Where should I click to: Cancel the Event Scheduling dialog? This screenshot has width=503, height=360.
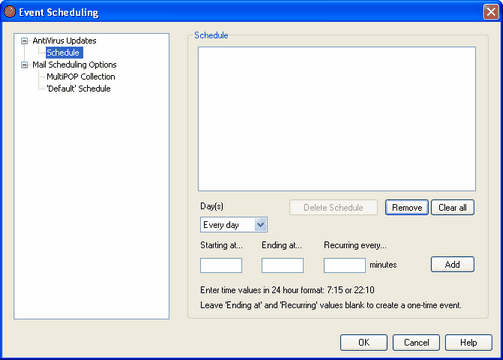pyautogui.click(x=416, y=343)
